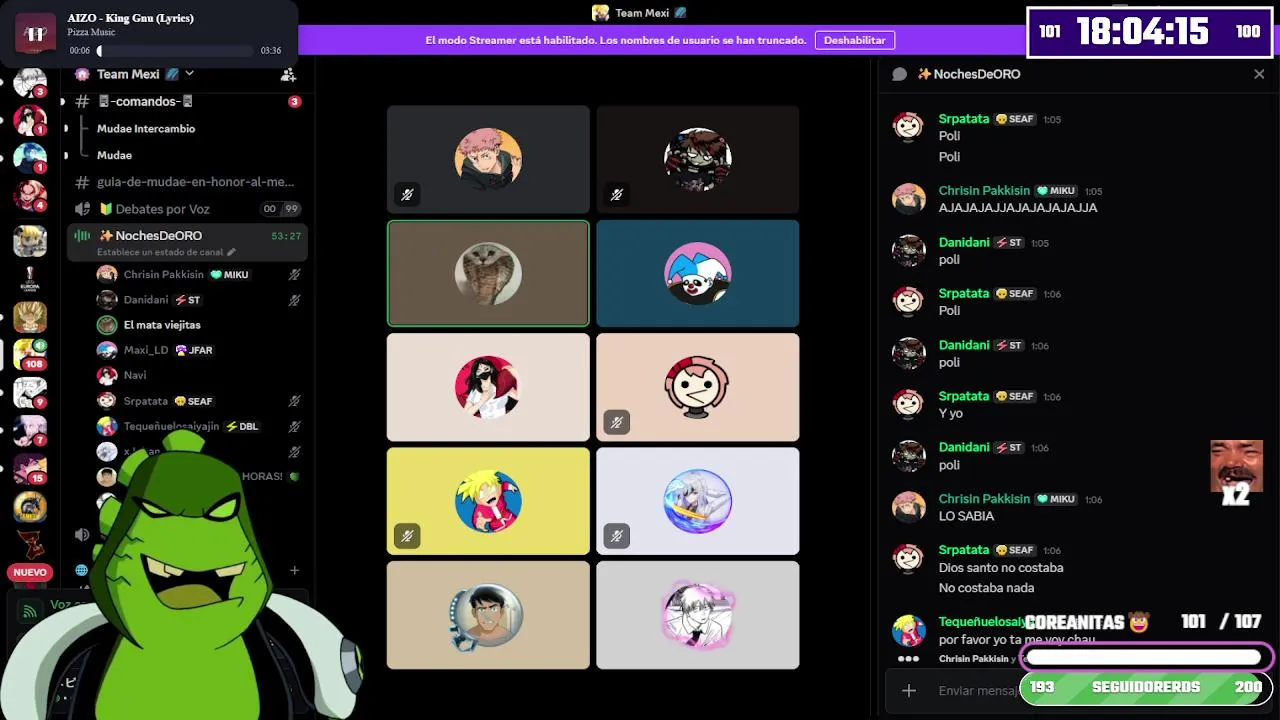Click Chrisin Pakkisin username above AJAJAJA message

click(984, 190)
